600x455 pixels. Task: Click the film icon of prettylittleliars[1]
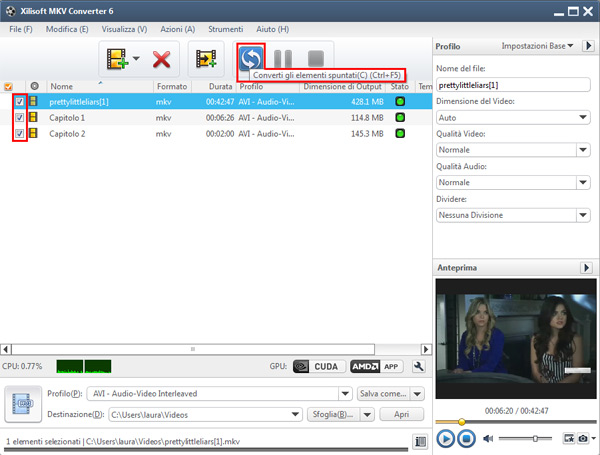coord(33,101)
